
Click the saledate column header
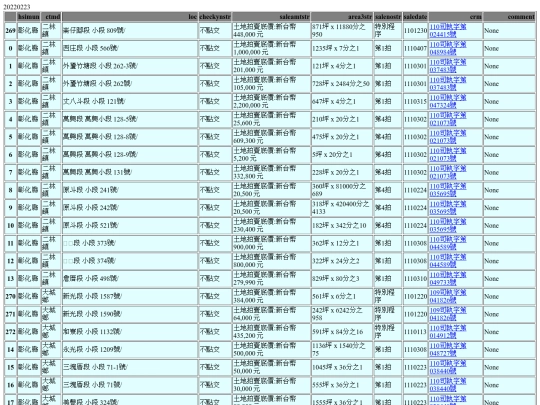pos(415,17)
